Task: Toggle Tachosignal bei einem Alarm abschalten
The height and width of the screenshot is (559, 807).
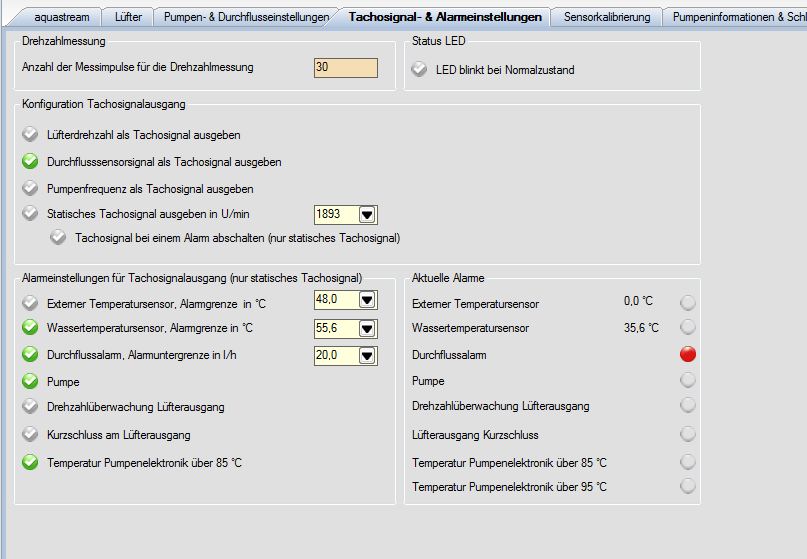Action: (58, 237)
